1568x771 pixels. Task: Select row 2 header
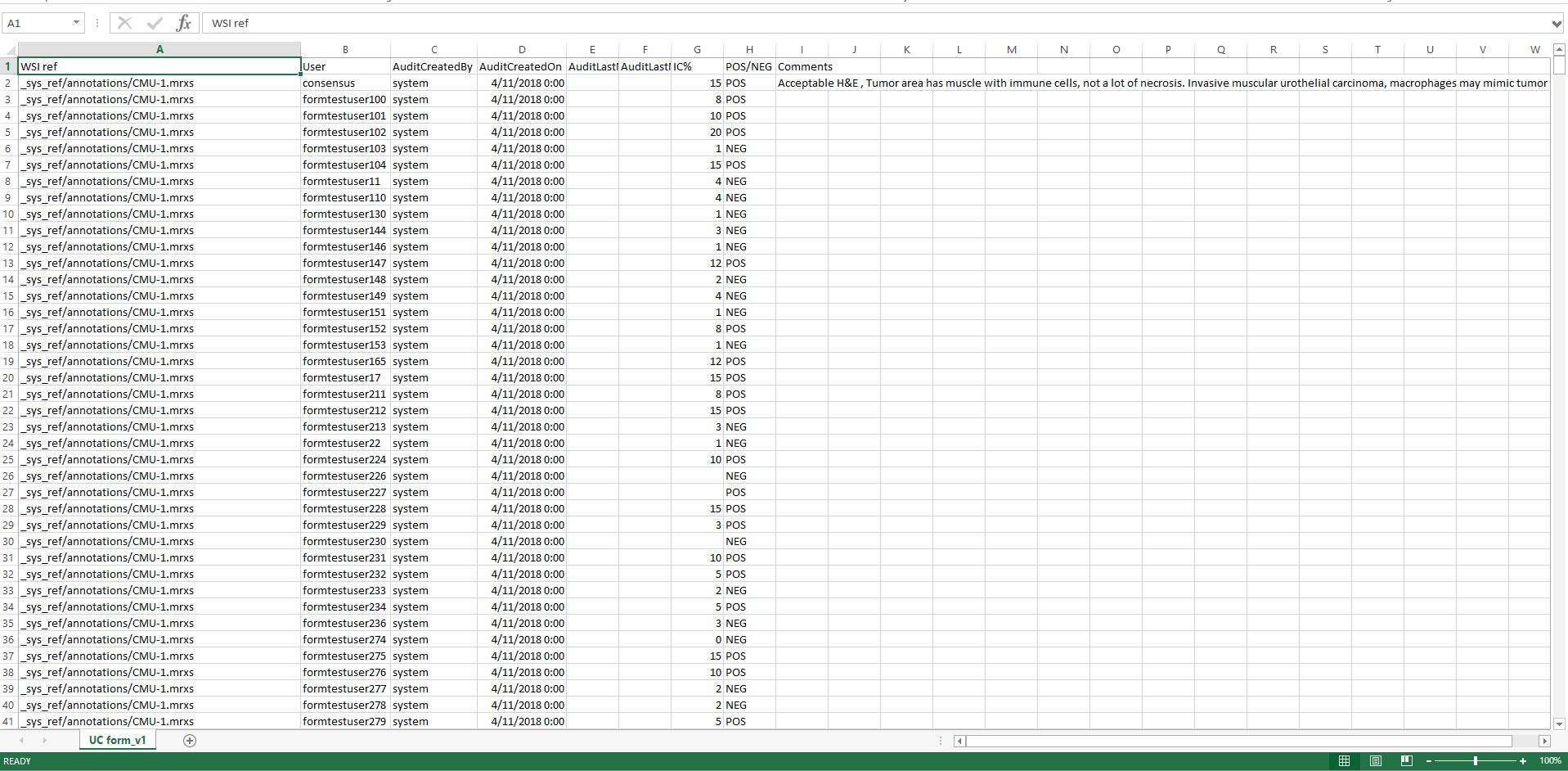coord(8,83)
